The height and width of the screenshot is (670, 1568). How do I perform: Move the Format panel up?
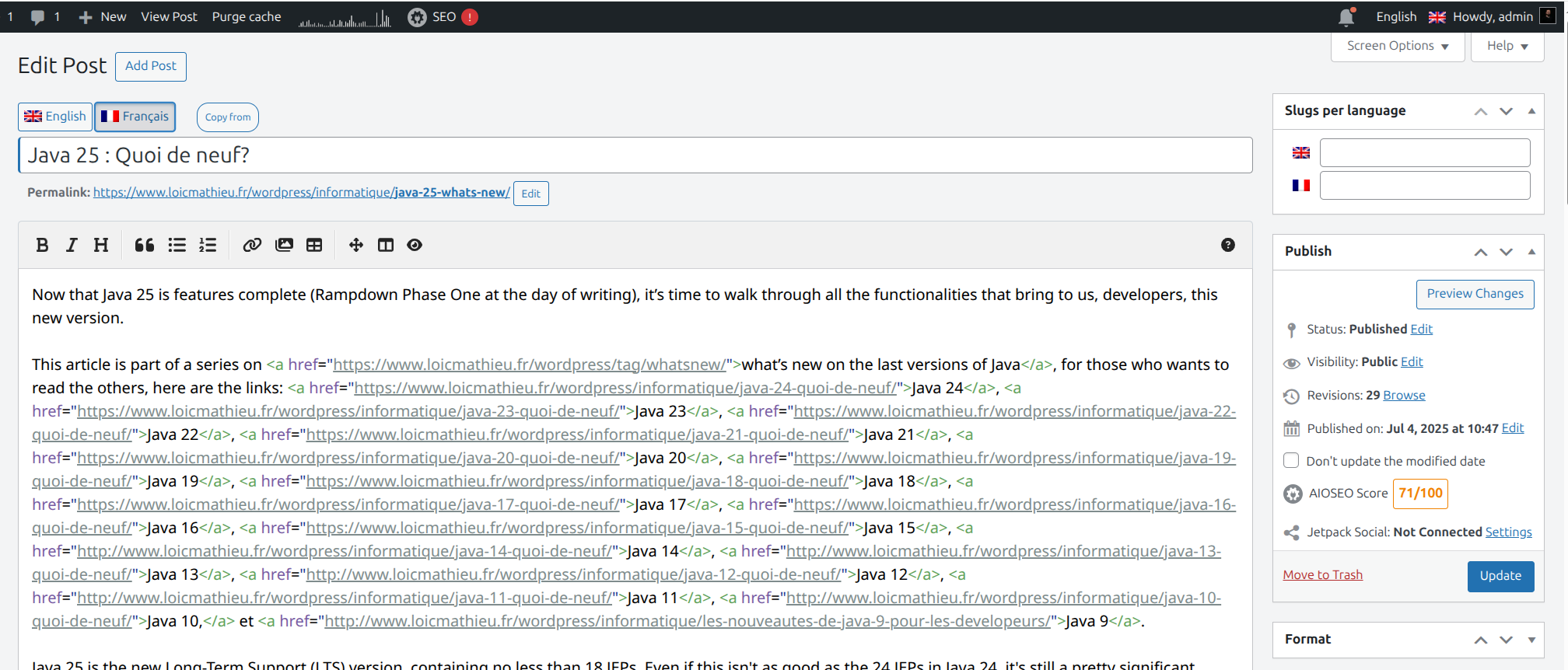1481,640
